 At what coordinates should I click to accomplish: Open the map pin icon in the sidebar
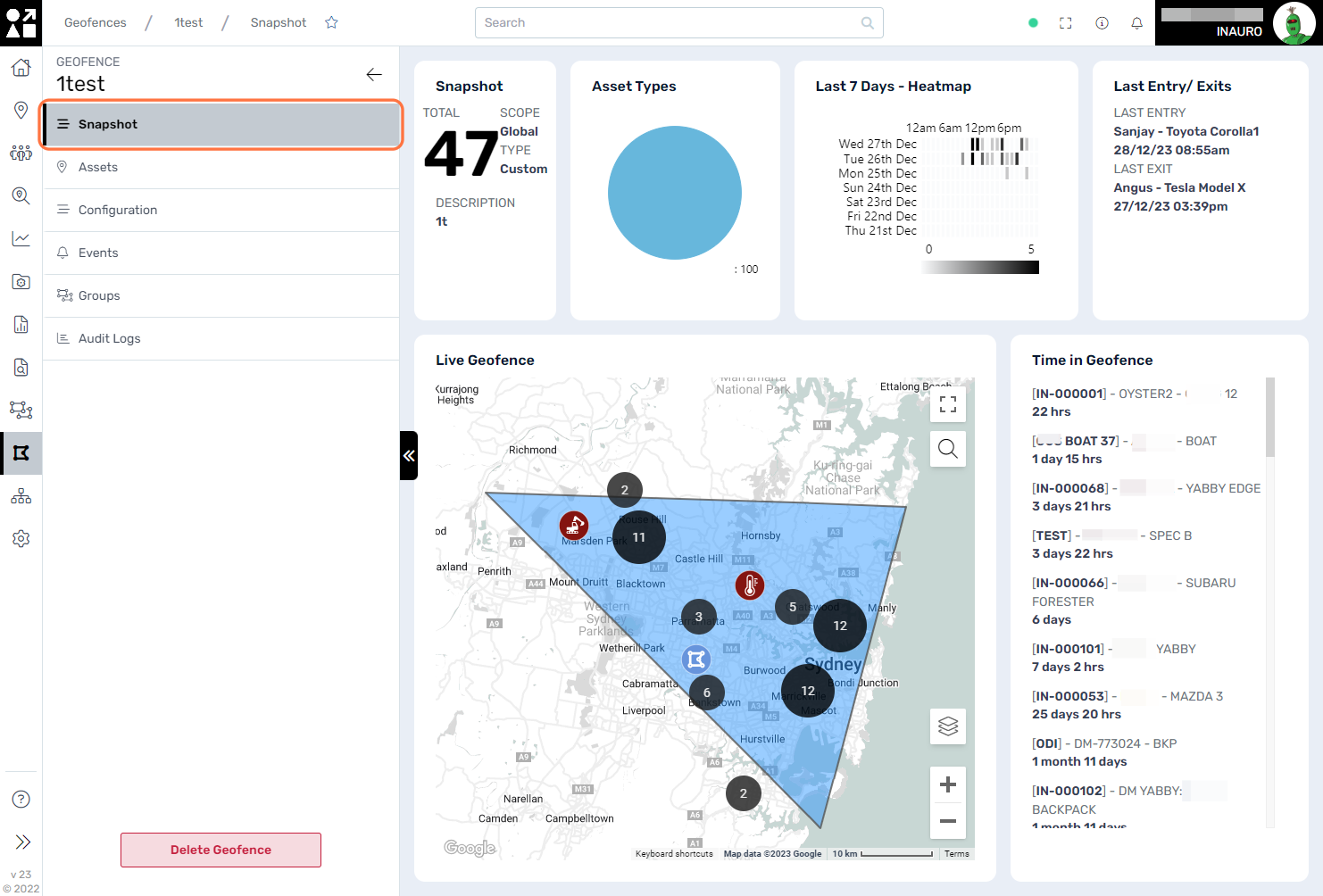21,110
